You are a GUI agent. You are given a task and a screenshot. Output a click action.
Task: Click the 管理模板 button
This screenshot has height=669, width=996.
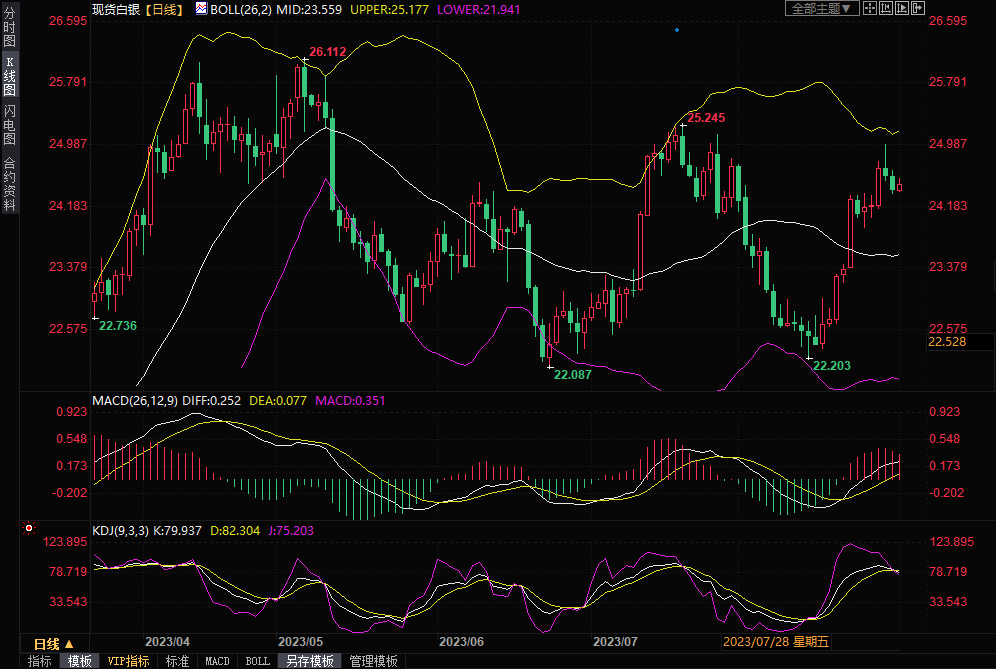click(373, 661)
